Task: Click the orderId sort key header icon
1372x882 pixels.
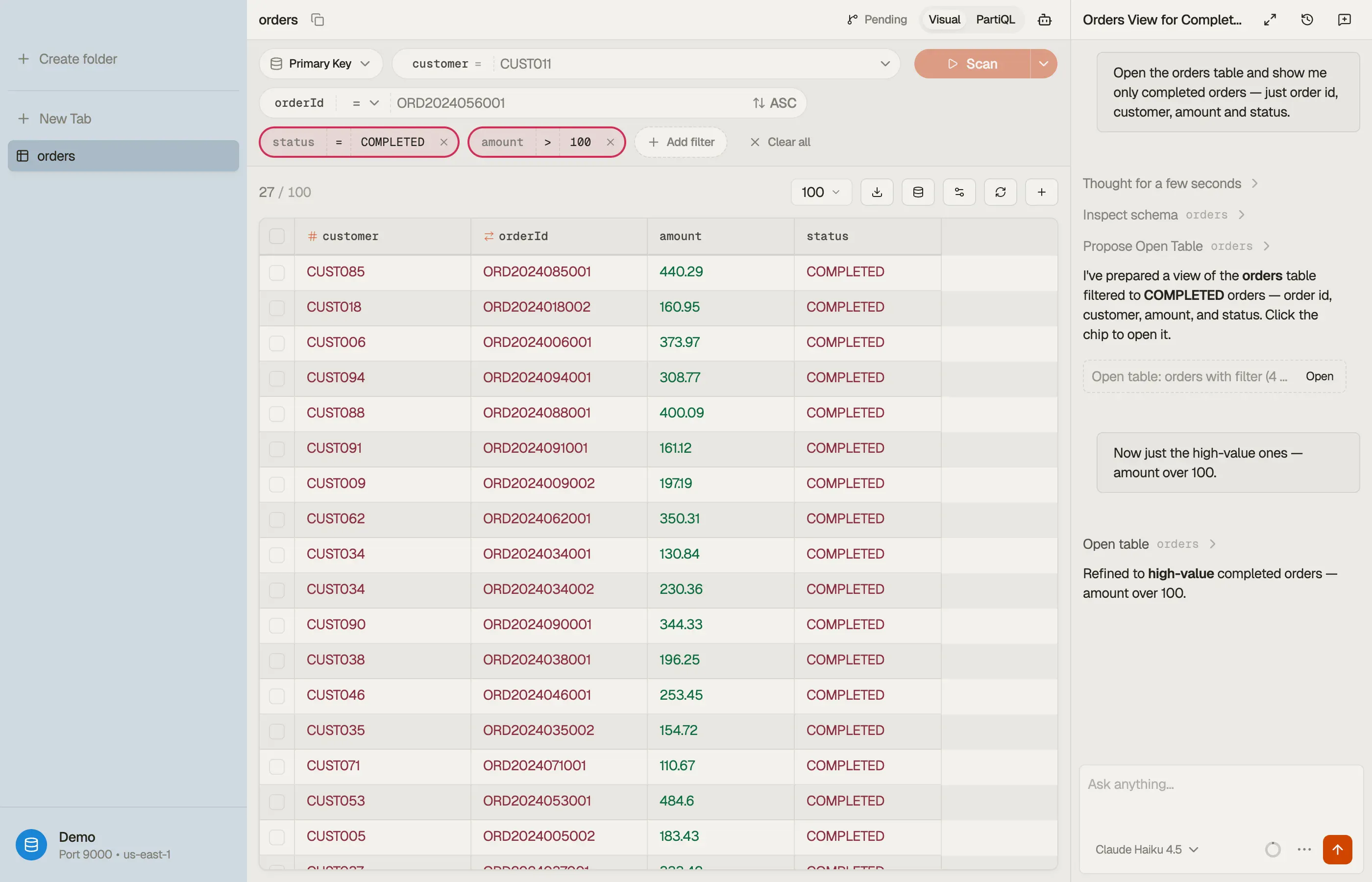Action: (489, 236)
